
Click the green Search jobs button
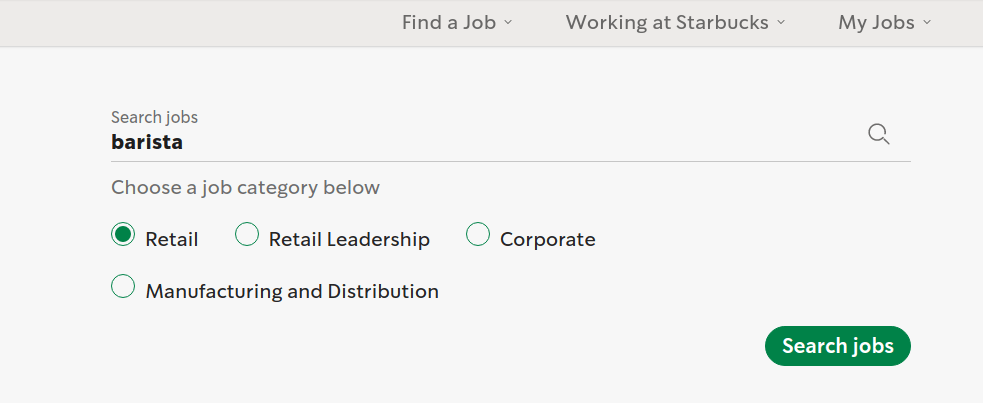click(838, 346)
